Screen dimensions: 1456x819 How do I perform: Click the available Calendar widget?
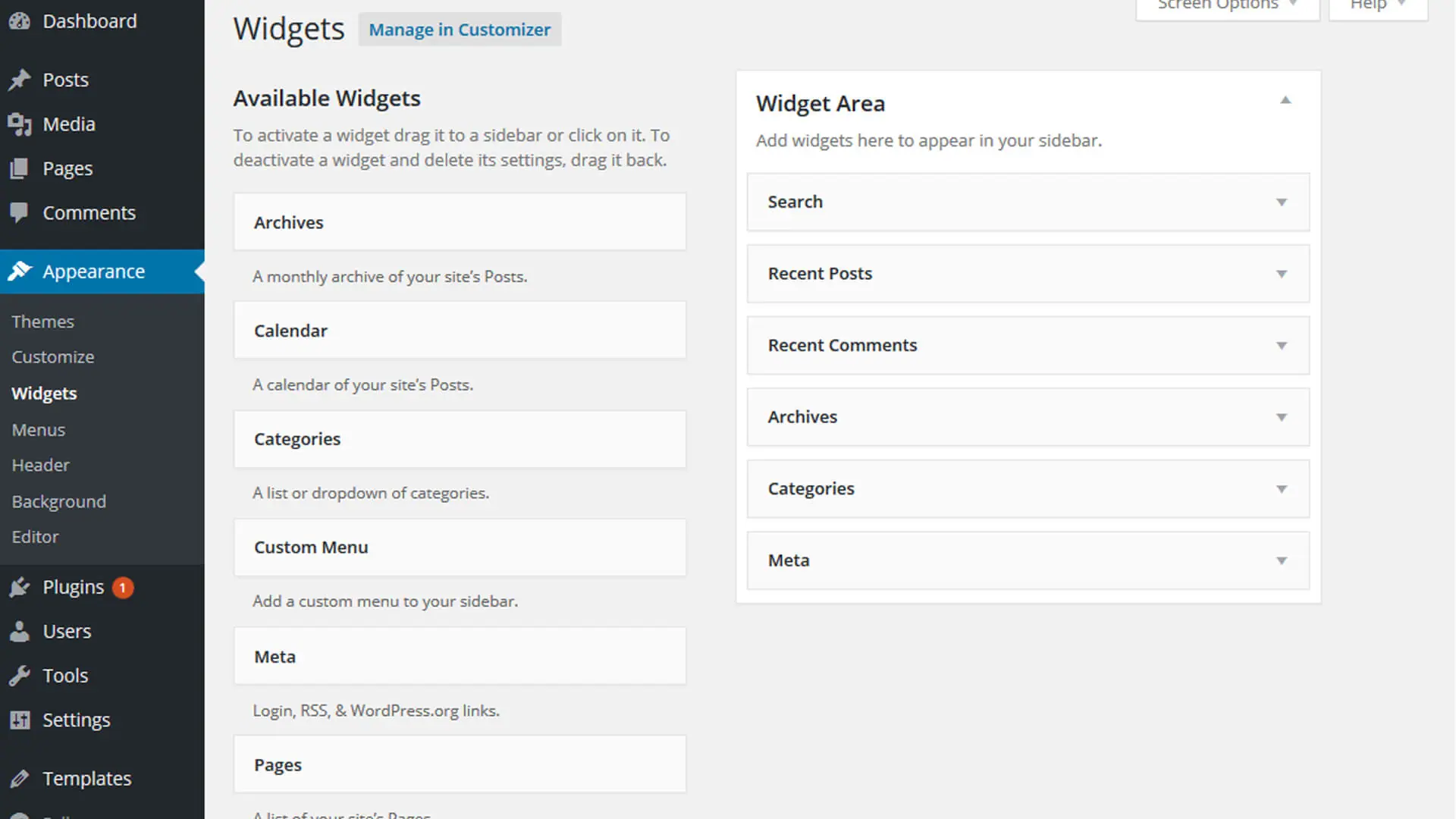point(460,331)
